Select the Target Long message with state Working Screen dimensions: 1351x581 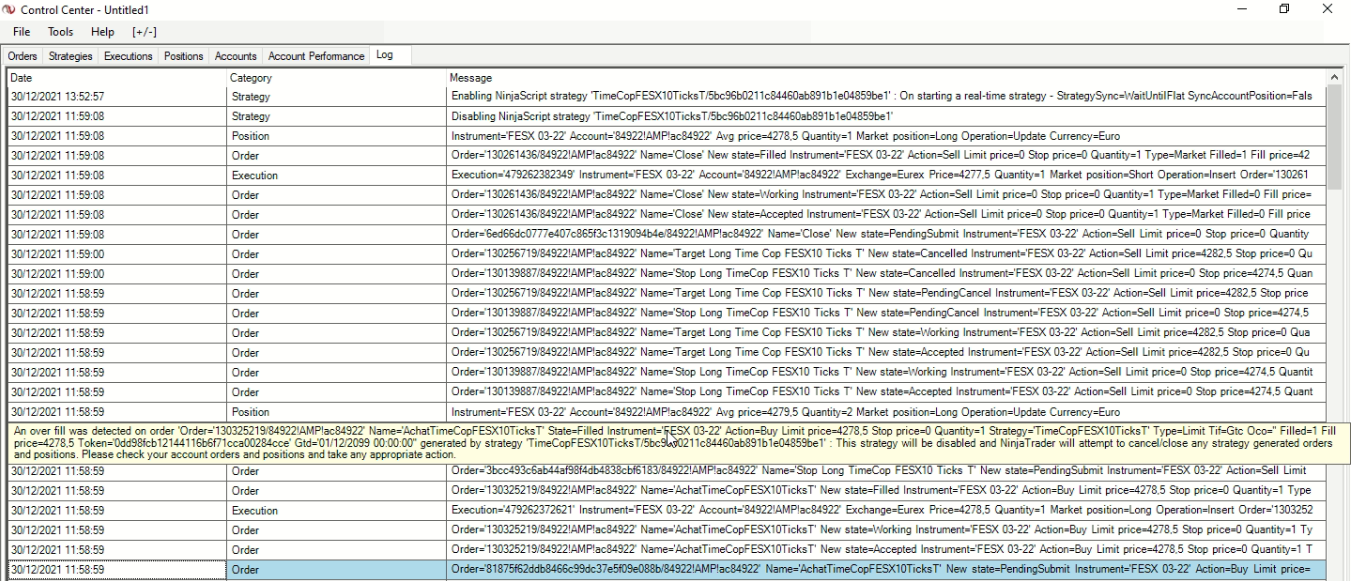[x=887, y=332]
